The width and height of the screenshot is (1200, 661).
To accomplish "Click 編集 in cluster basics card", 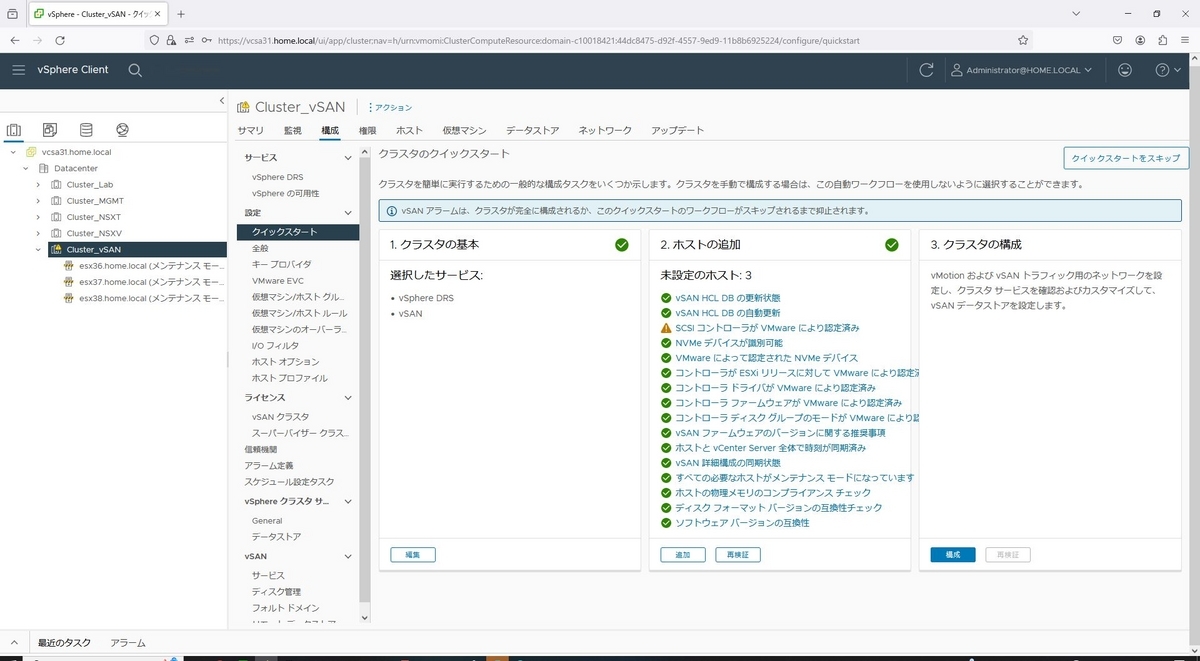I will point(413,555).
